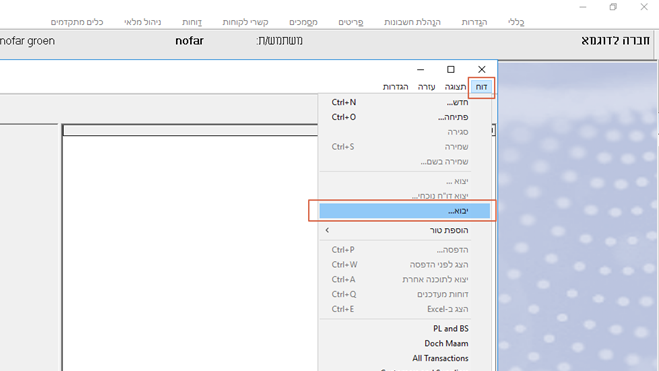The width and height of the screenshot is (659, 371).
Task: Open the פריטים menu
Action: [351, 22]
